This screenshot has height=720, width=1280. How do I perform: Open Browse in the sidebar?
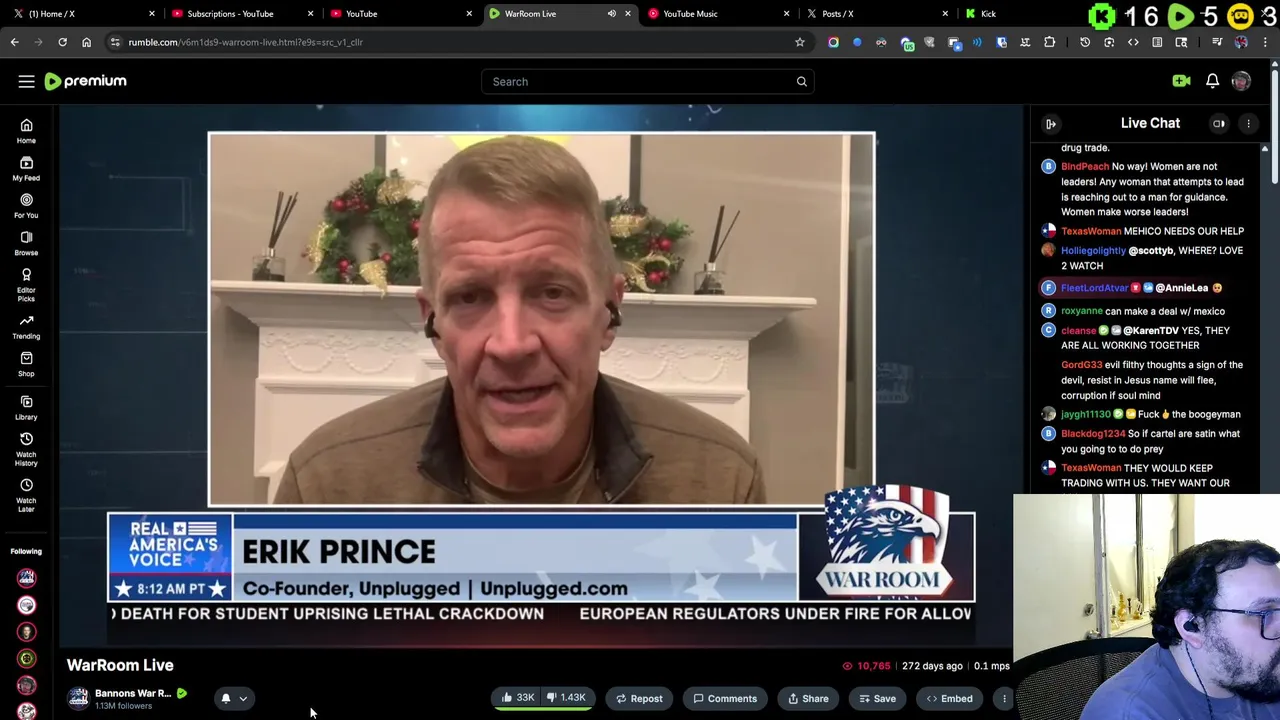tap(26, 243)
